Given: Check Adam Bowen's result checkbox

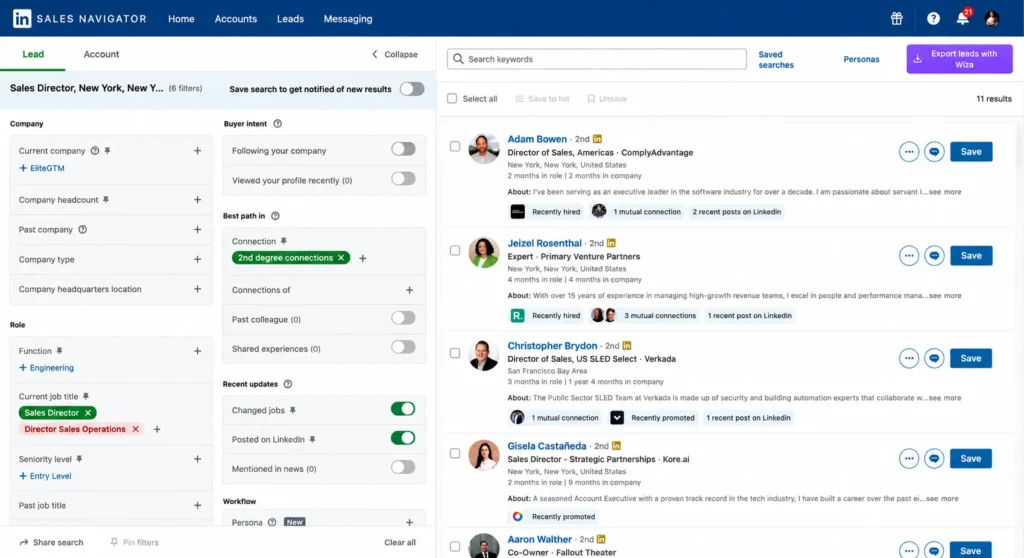Looking at the screenshot, I should coord(455,146).
